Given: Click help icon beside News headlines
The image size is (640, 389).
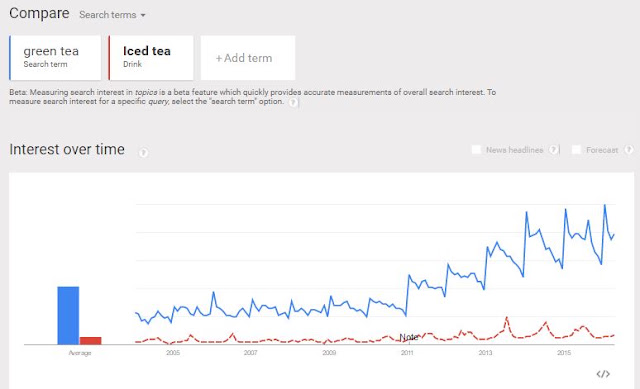Looking at the screenshot, I should pyautogui.click(x=553, y=150).
